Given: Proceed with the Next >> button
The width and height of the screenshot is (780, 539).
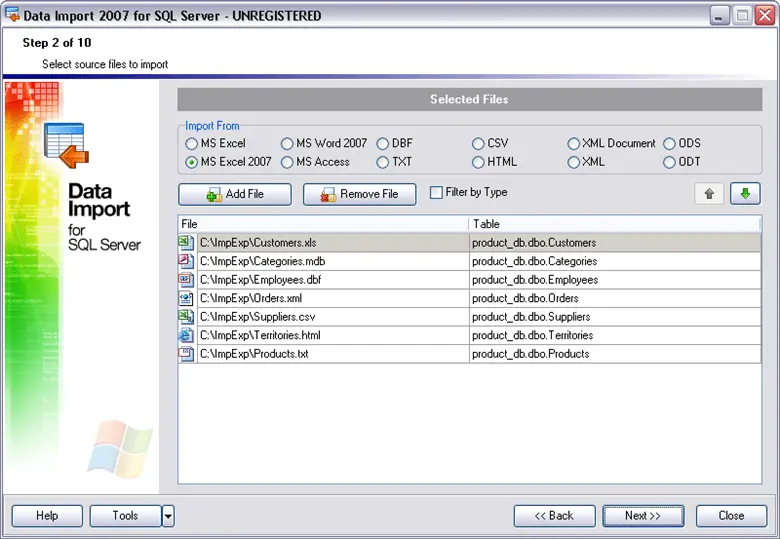Looking at the screenshot, I should (x=643, y=516).
